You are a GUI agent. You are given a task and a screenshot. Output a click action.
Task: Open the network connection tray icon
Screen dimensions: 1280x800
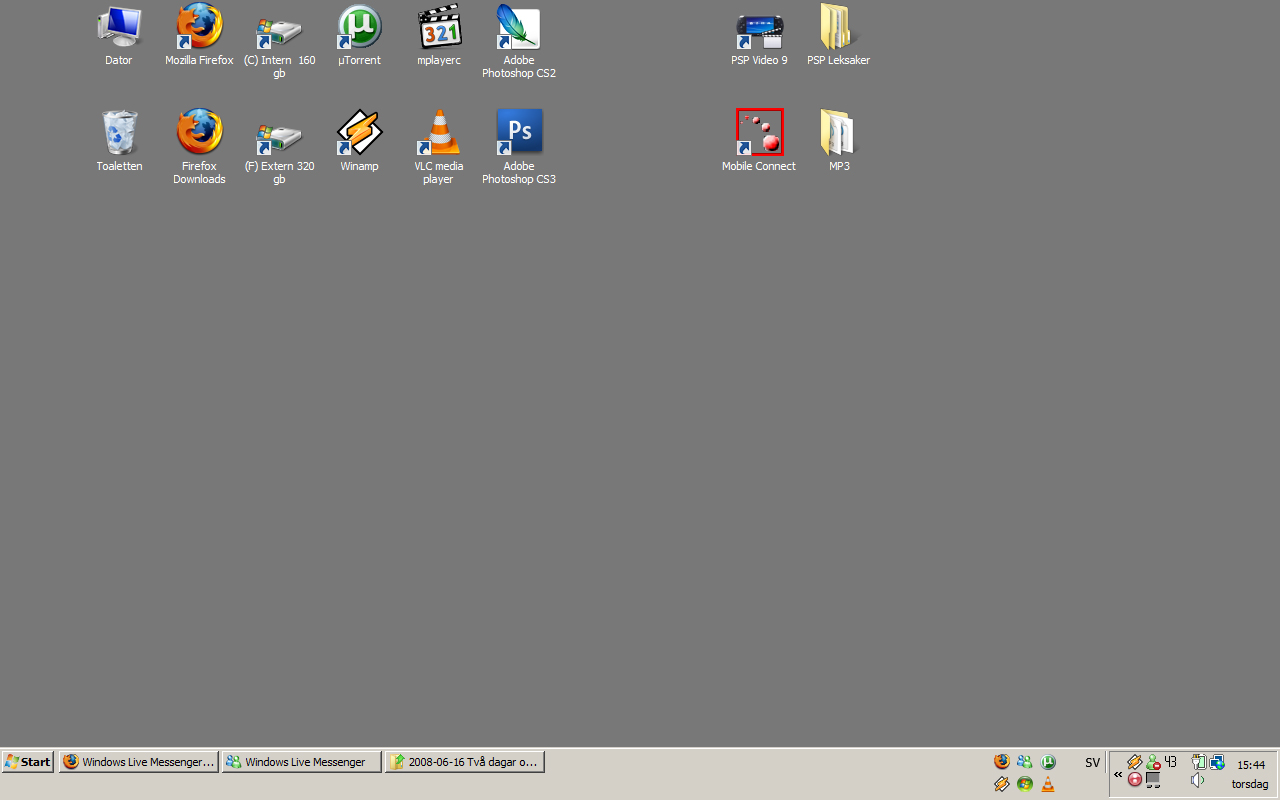click(x=1217, y=762)
